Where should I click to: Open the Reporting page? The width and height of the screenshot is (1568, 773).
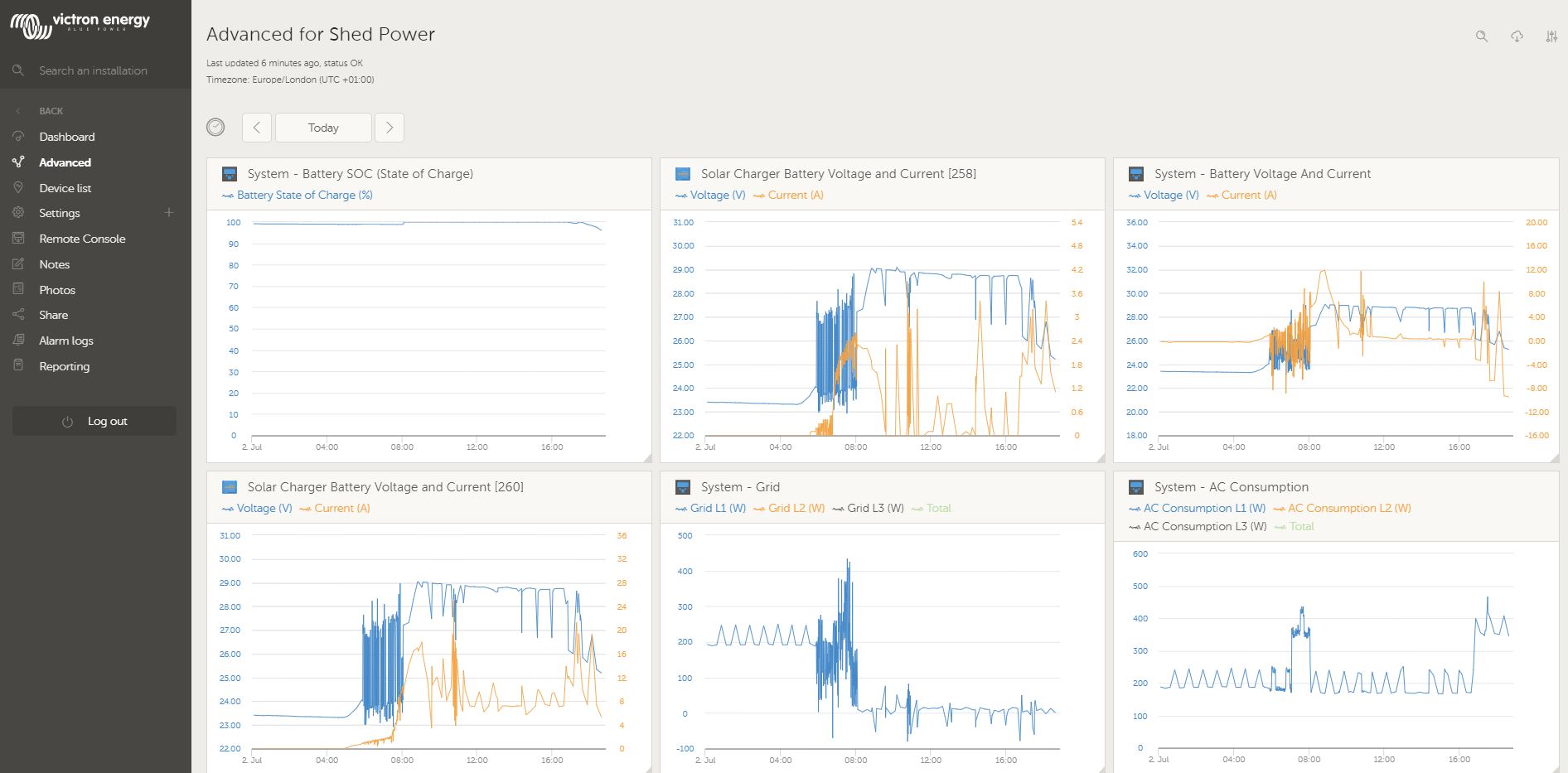point(64,366)
